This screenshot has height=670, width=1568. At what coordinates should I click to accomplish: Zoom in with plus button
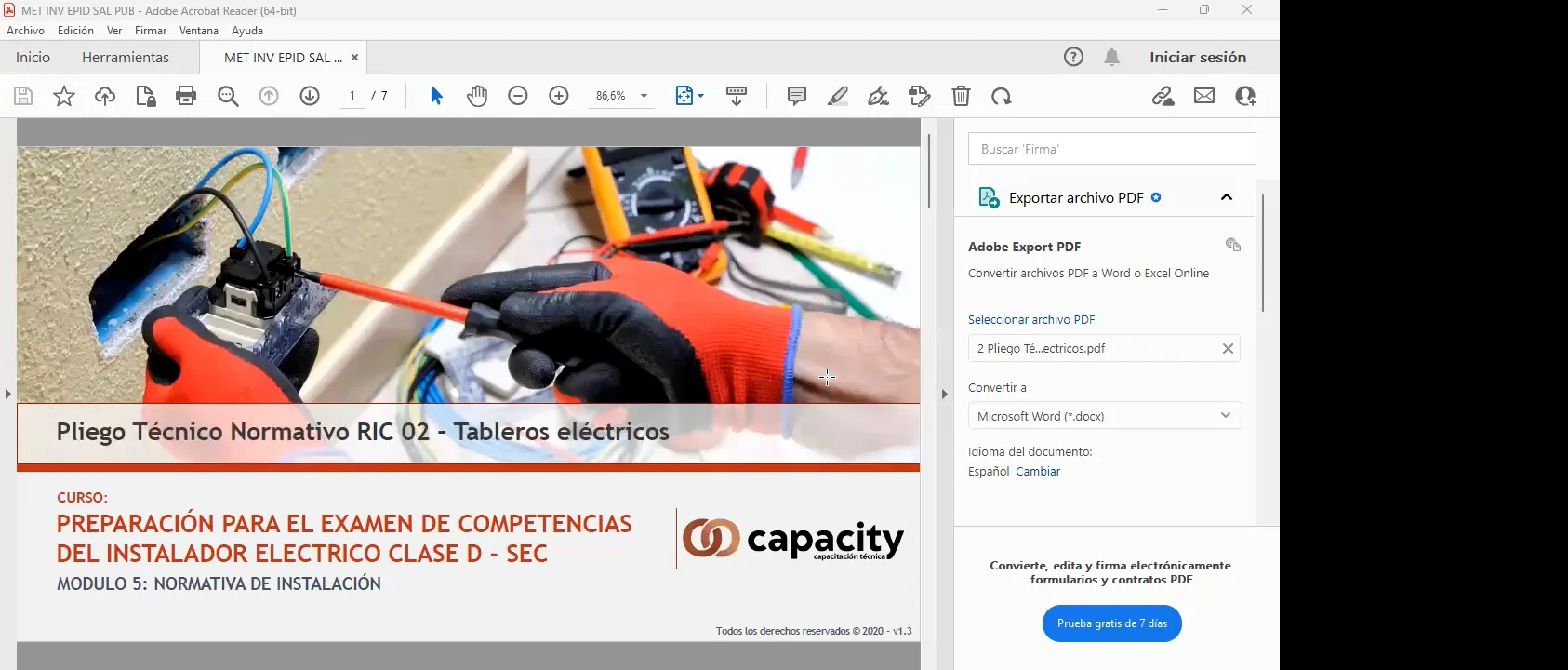(x=559, y=96)
